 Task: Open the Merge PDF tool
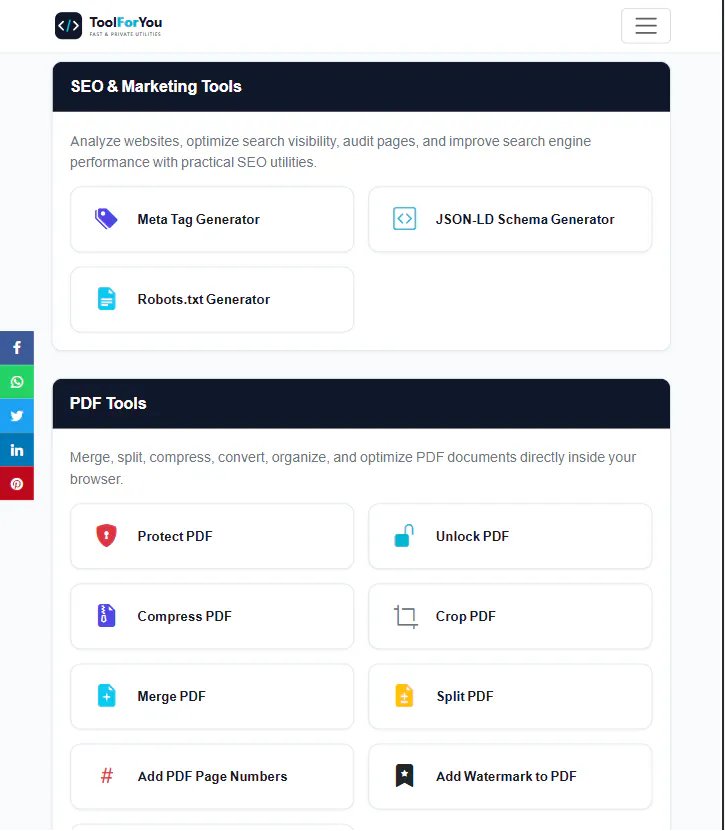coord(212,696)
